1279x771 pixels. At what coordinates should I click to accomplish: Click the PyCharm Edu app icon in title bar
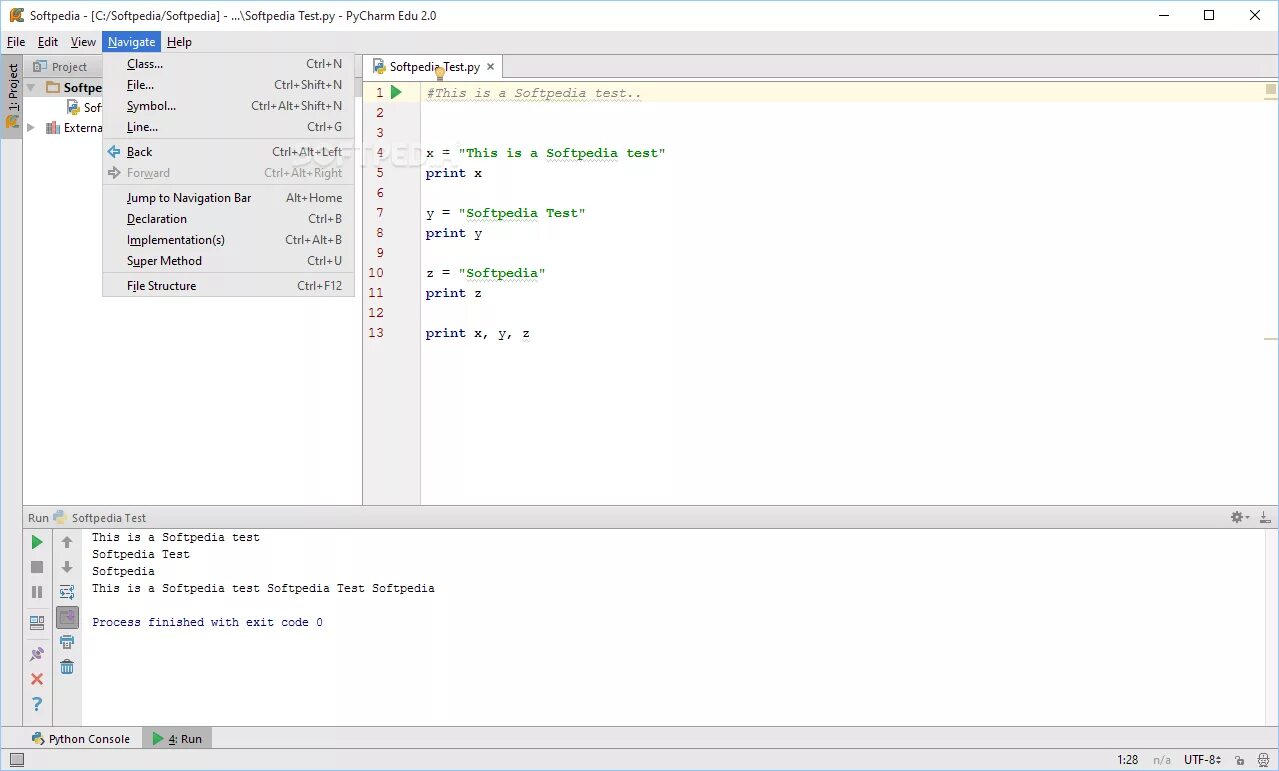click(16, 15)
